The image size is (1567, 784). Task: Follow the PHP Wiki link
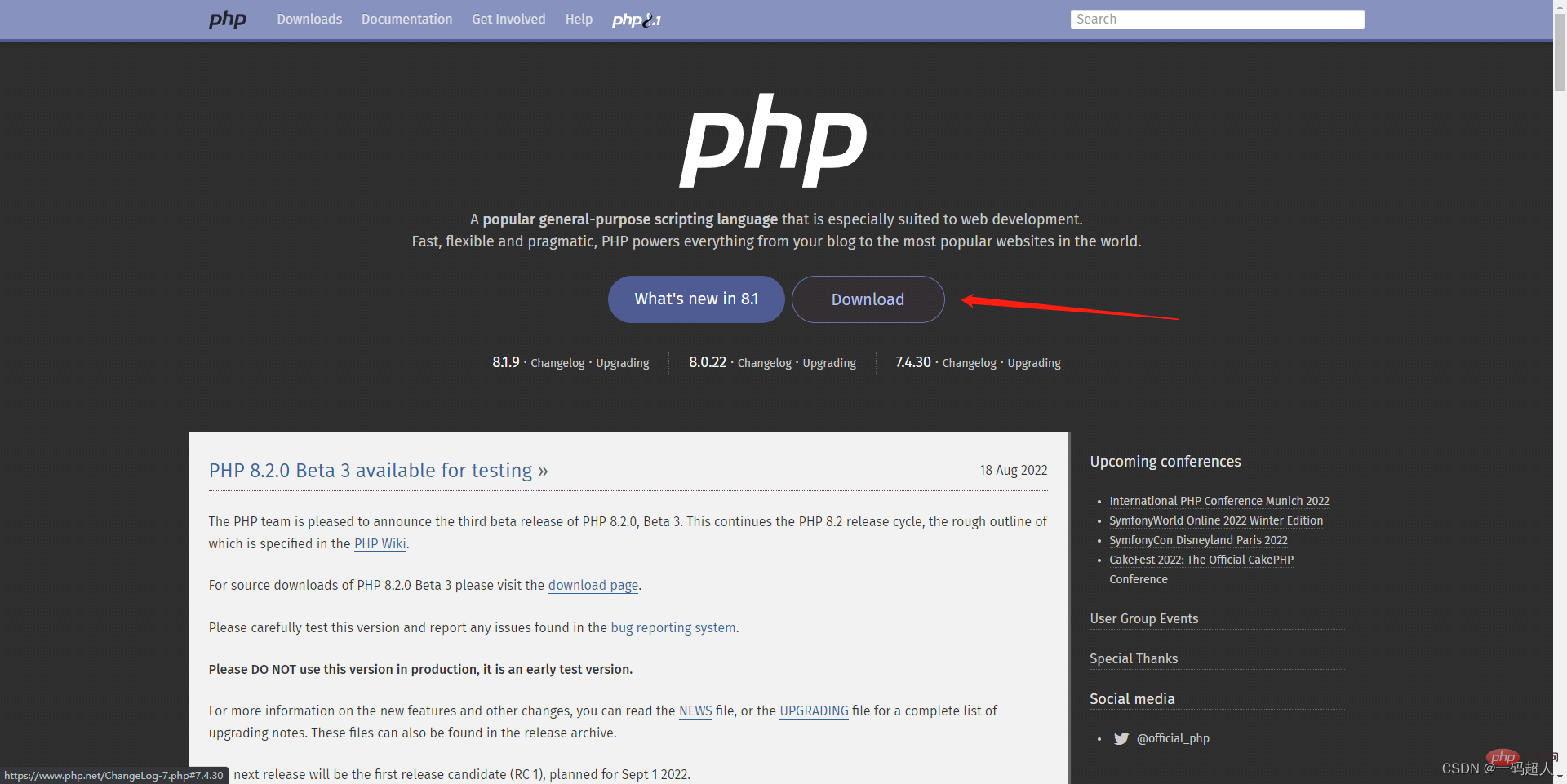click(380, 543)
